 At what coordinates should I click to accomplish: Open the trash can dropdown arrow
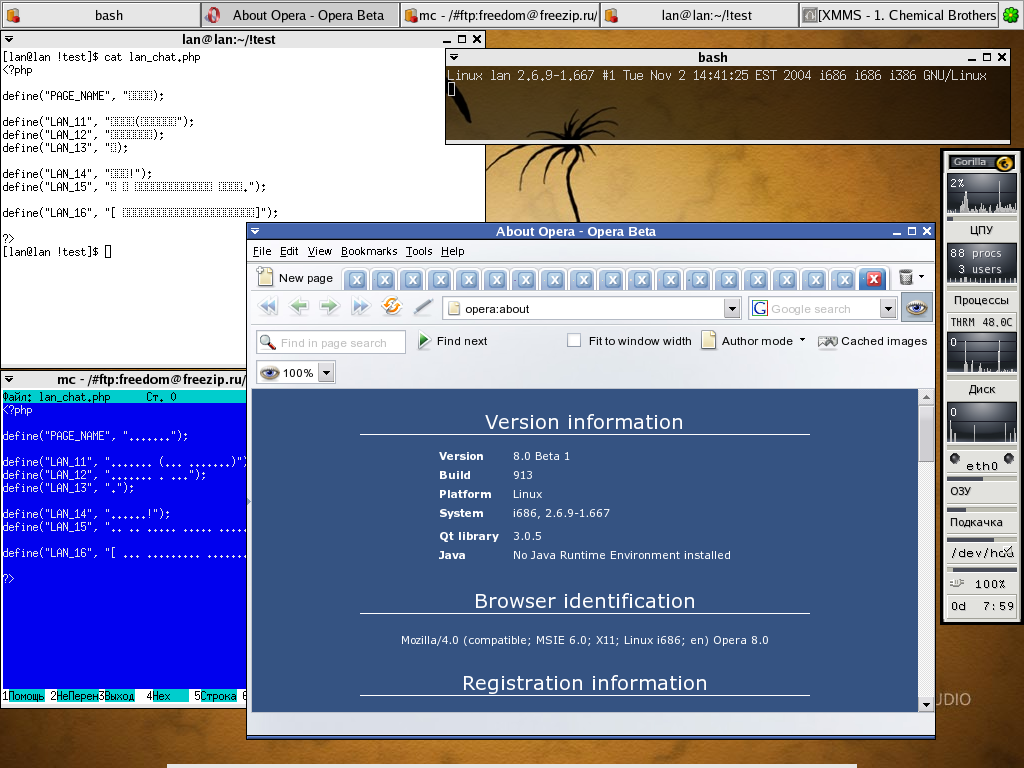coord(921,277)
